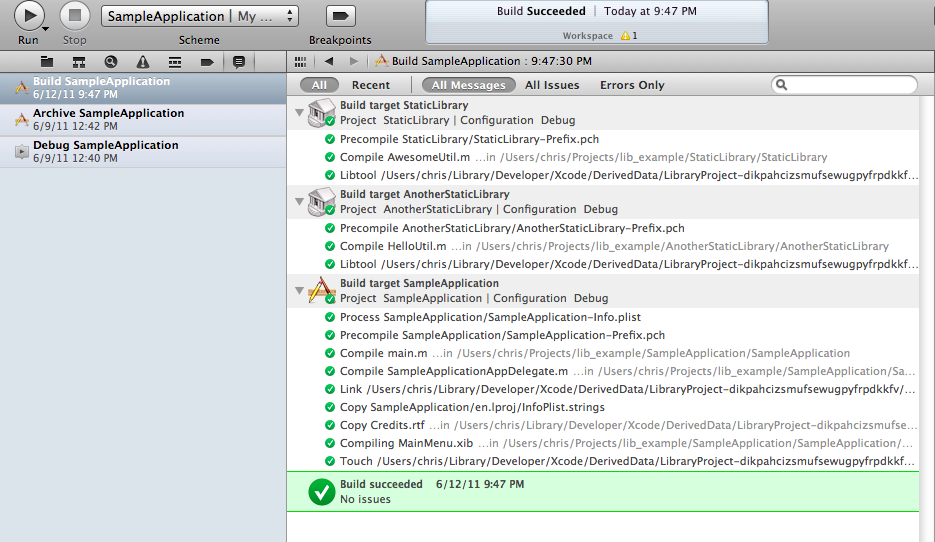This screenshot has width=935, height=542.
Task: Go back with the left arrow
Action: [x=329, y=61]
